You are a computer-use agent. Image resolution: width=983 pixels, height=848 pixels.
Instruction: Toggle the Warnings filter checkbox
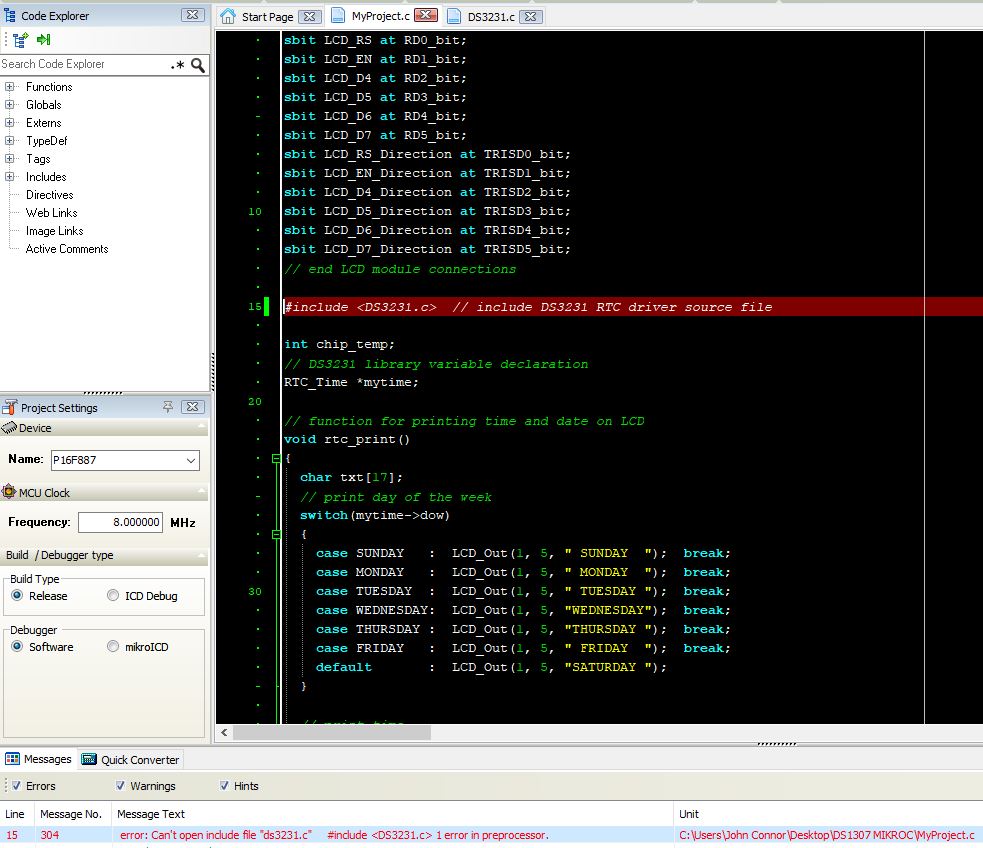click(120, 785)
